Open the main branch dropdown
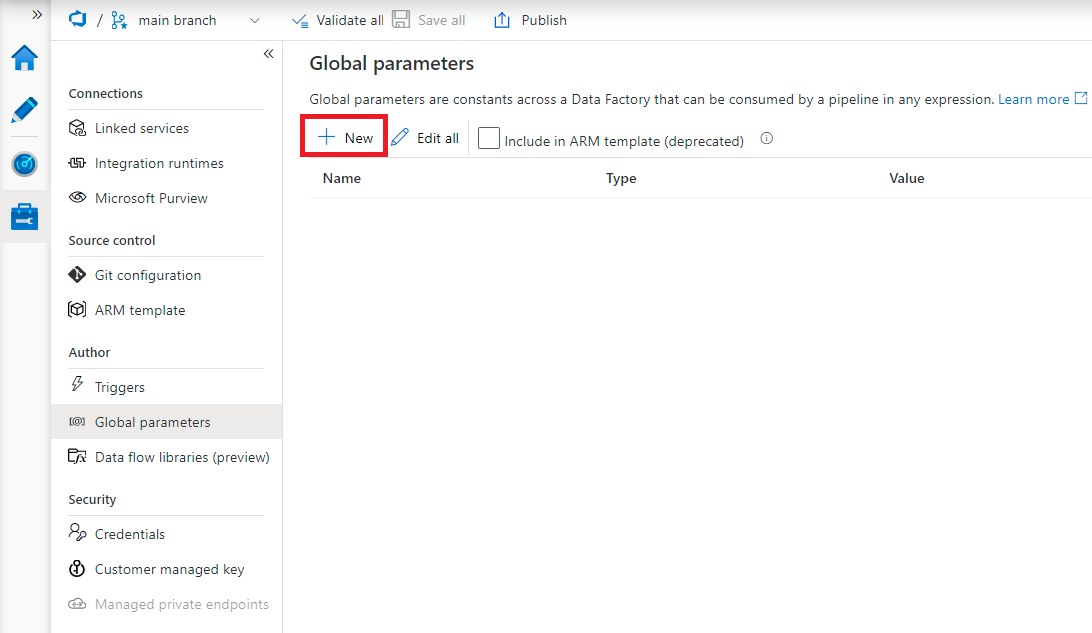Screen dimensions: 1092x633 coord(253,20)
